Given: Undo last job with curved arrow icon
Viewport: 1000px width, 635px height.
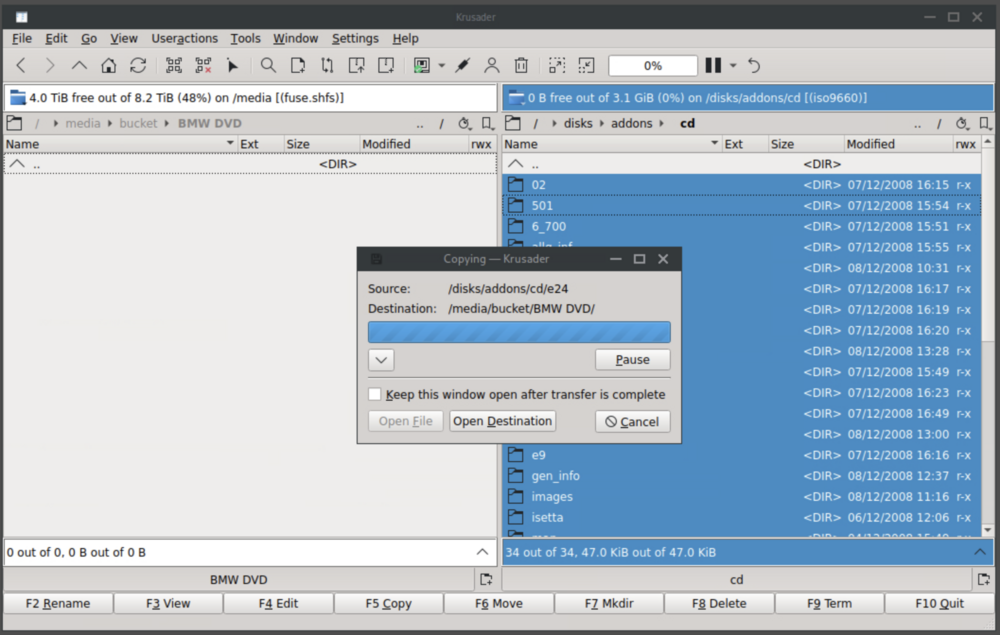Looking at the screenshot, I should coord(754,65).
